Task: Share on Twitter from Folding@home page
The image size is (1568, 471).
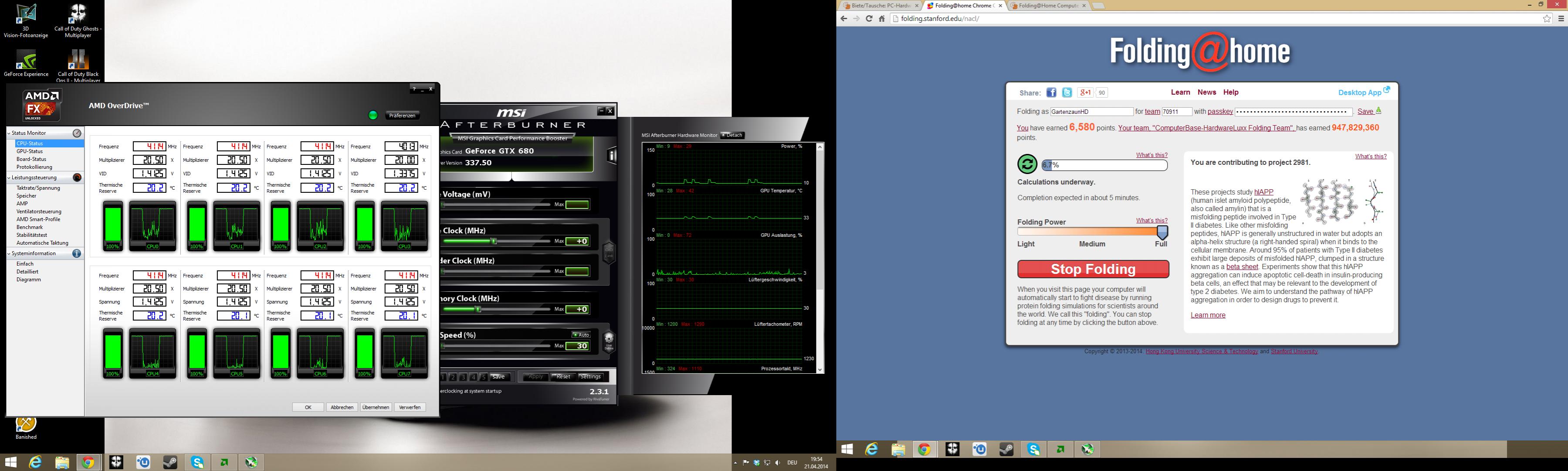Action: pos(1067,92)
